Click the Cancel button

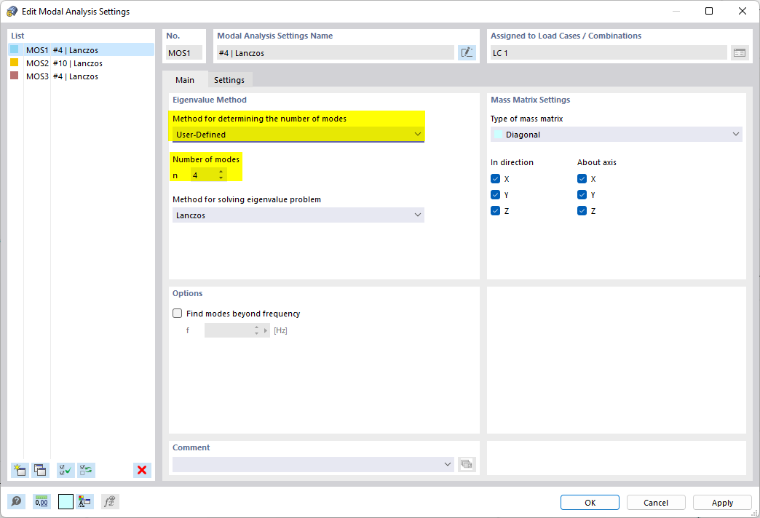[x=656, y=502]
